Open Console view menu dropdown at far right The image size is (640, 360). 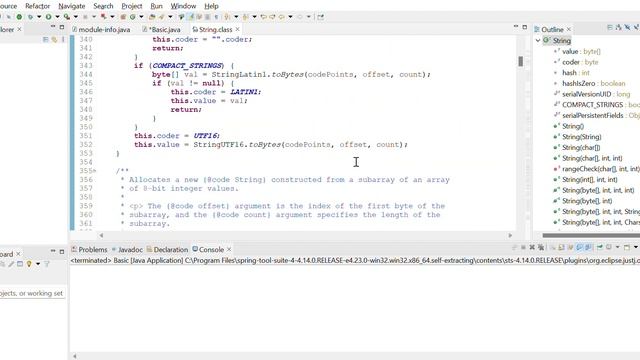tap(635, 247)
